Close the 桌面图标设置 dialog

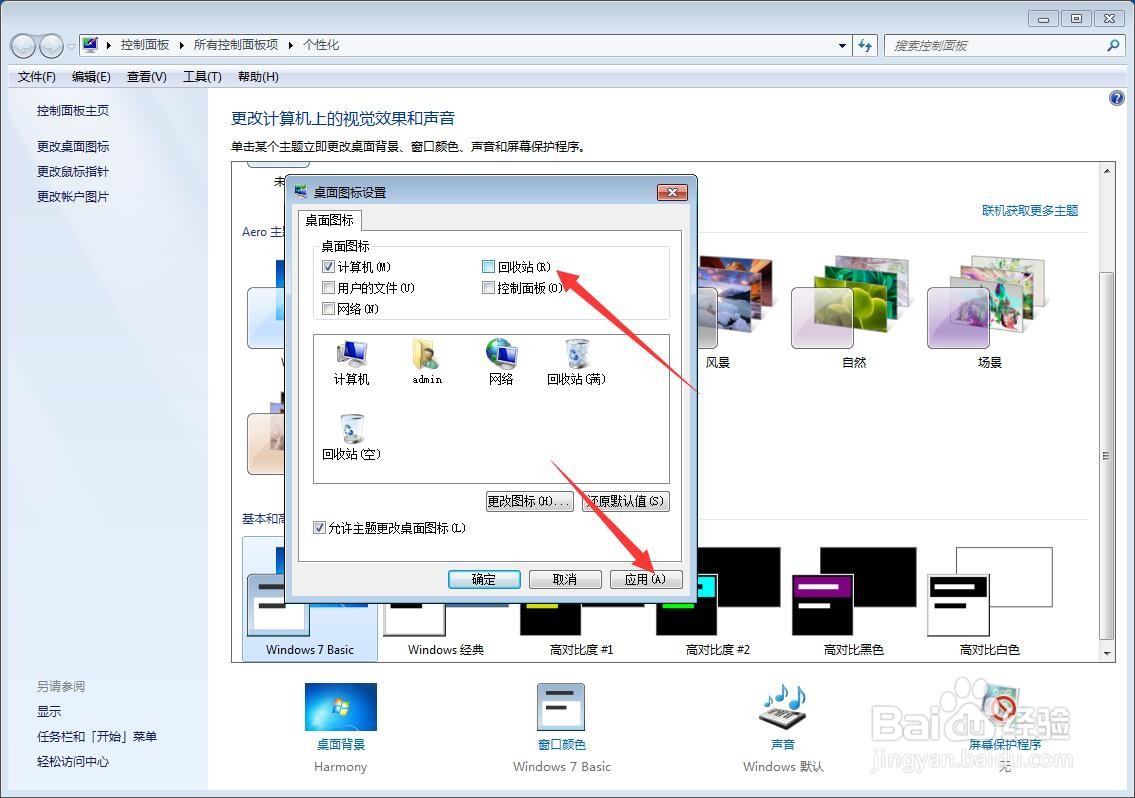[x=672, y=192]
